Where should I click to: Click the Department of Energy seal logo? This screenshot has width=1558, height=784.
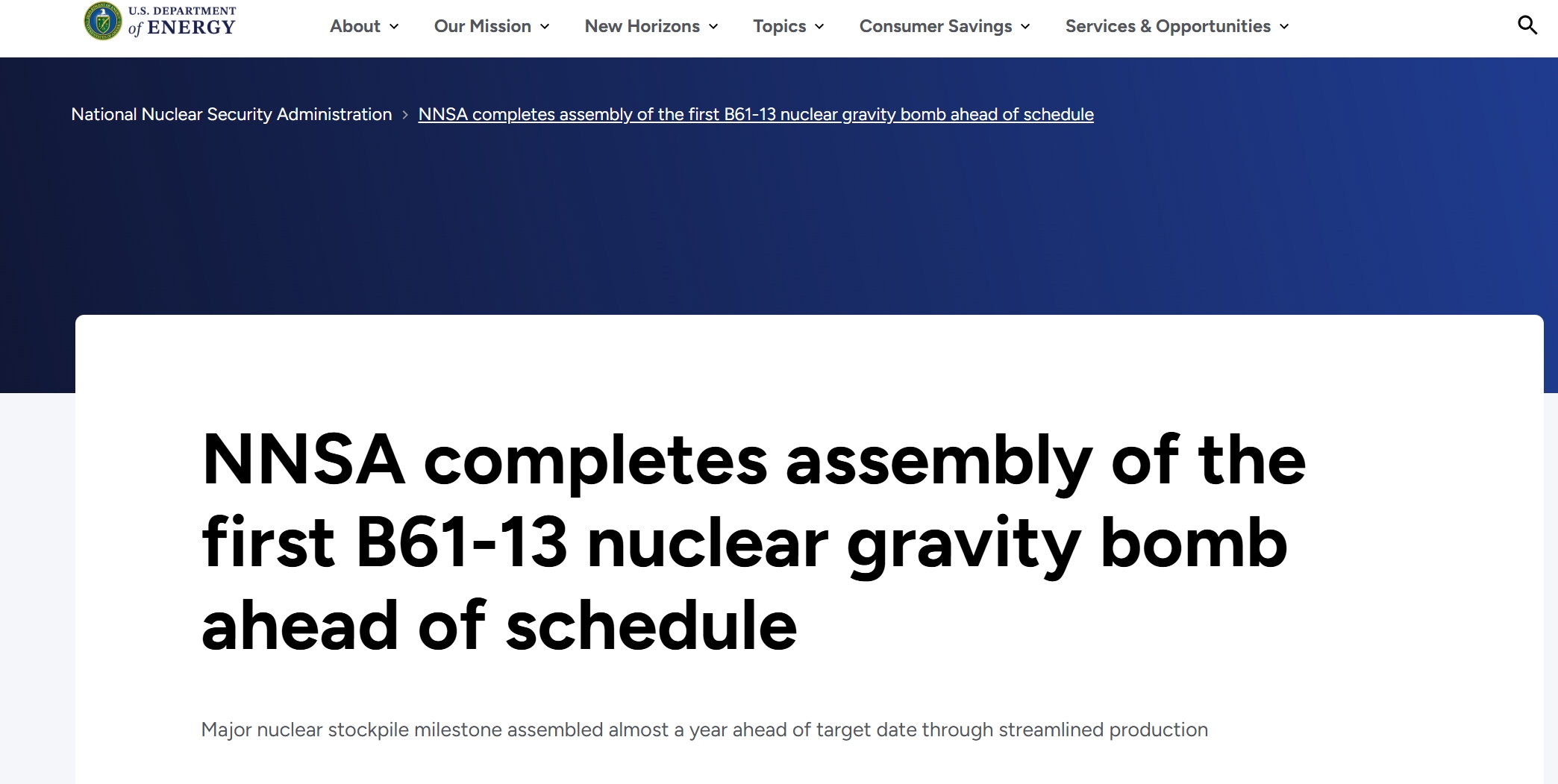coord(103,21)
